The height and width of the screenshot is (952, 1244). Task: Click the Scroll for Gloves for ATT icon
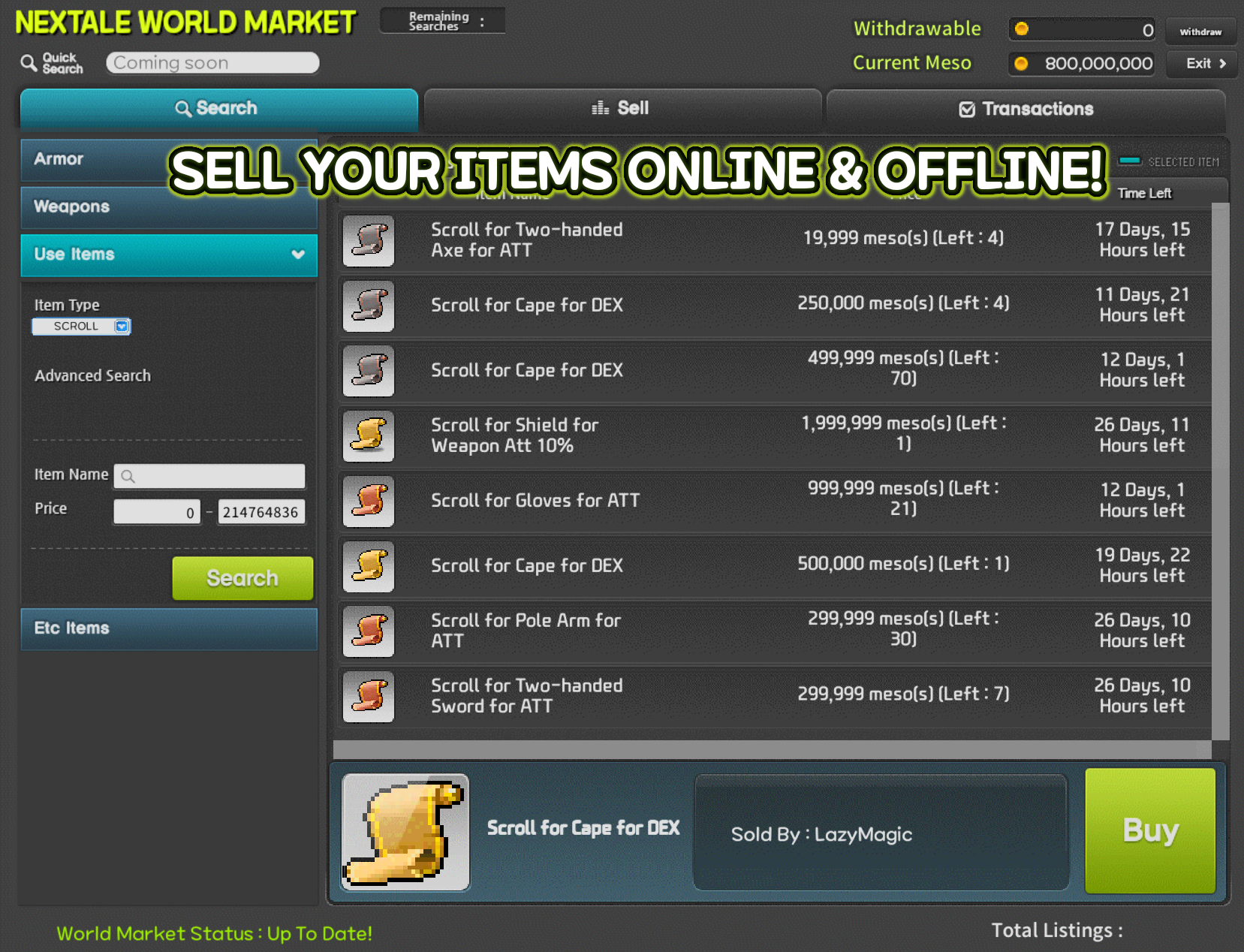point(368,502)
